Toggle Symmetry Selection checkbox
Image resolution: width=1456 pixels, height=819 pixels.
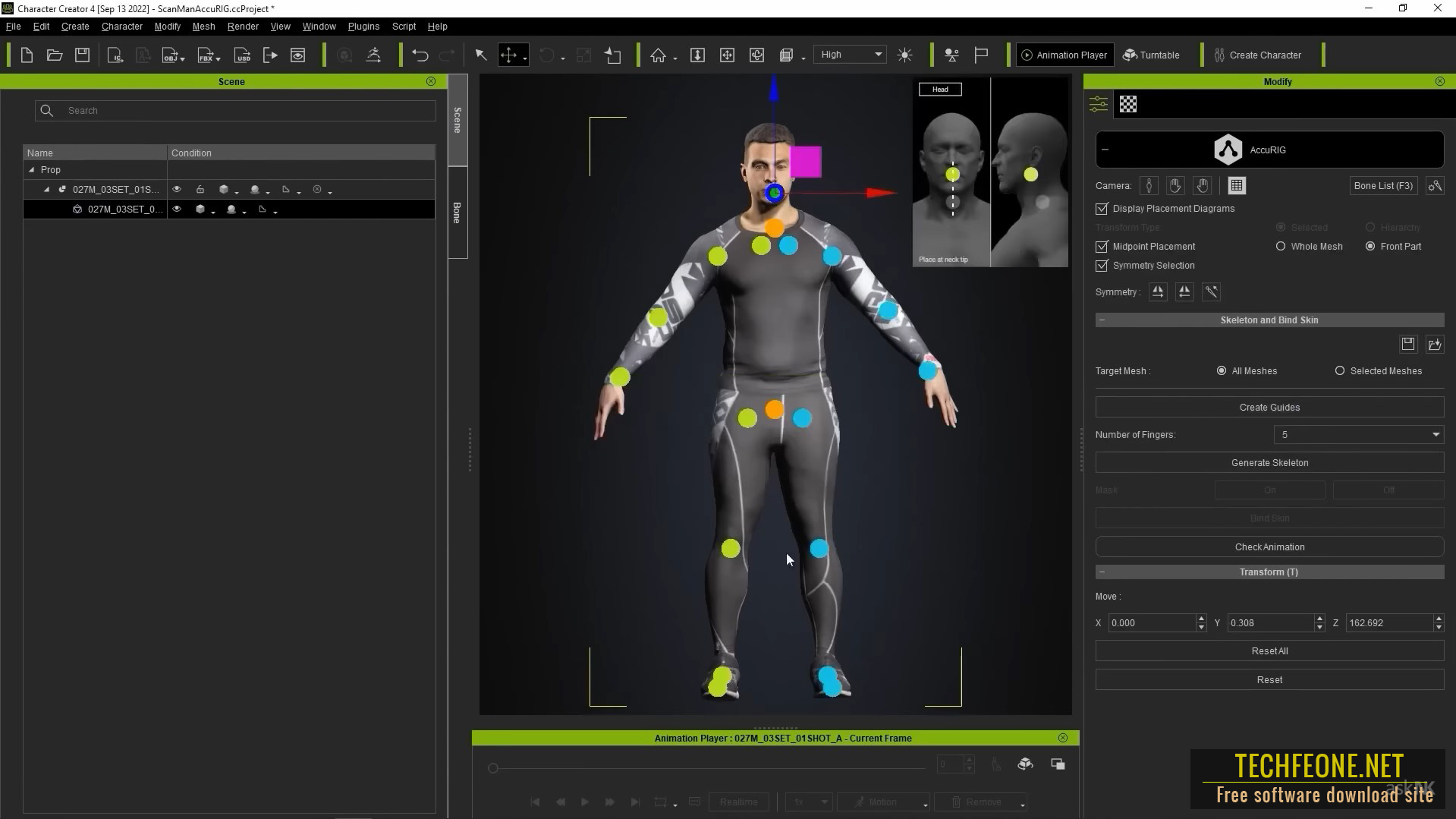(1102, 265)
